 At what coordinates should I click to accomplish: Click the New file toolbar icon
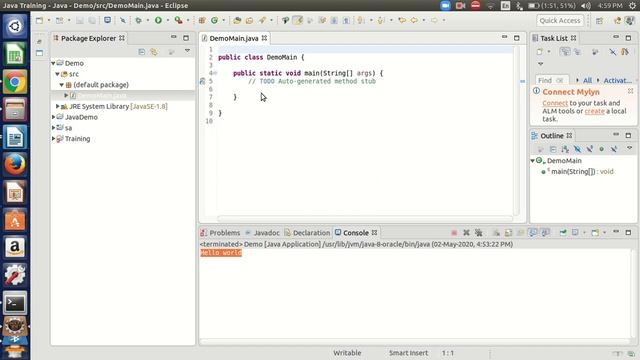pyautogui.click(x=39, y=20)
